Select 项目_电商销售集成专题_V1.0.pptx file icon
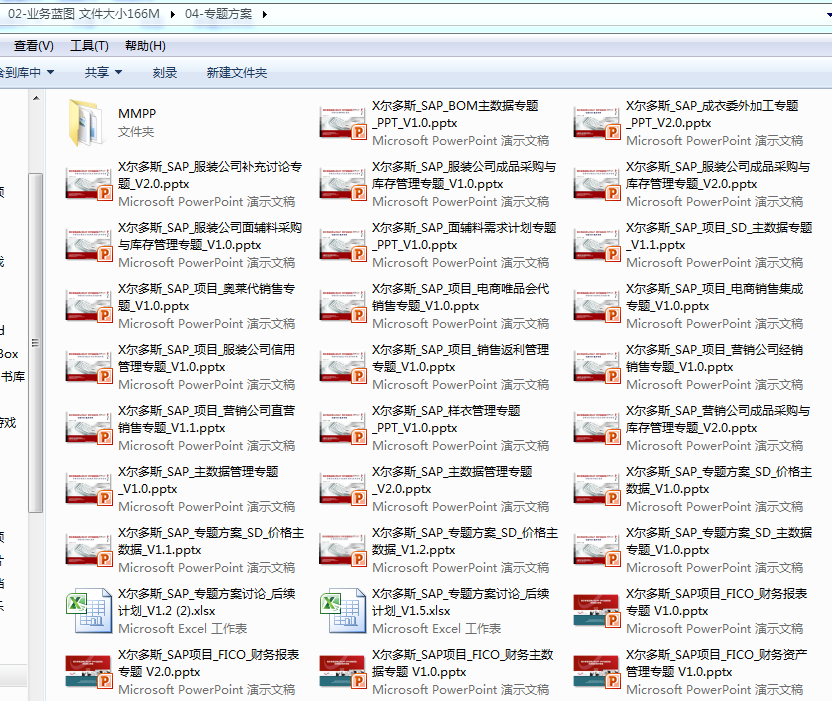The height and width of the screenshot is (701, 832). [597, 306]
